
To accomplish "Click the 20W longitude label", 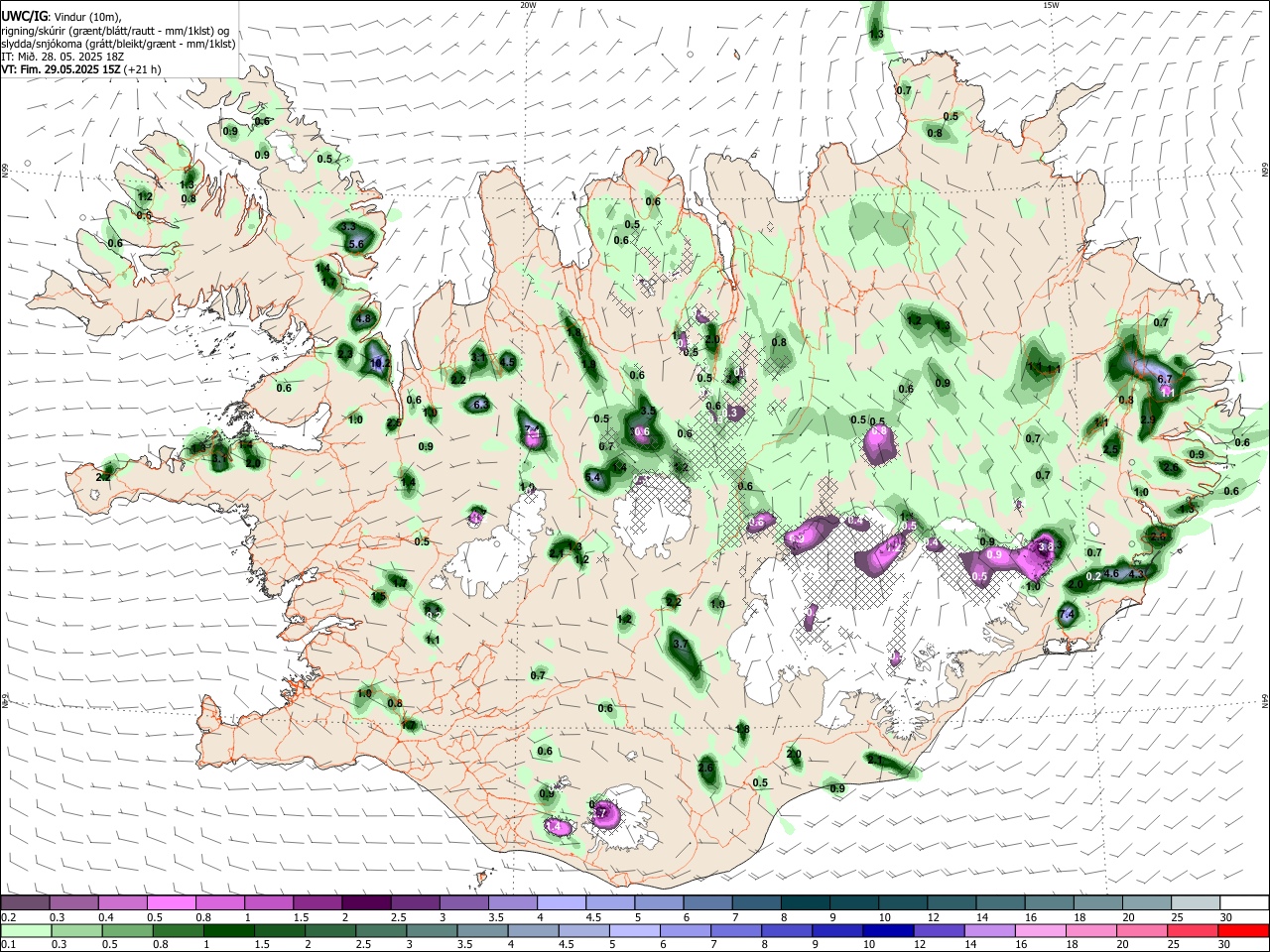I will (528, 5).
